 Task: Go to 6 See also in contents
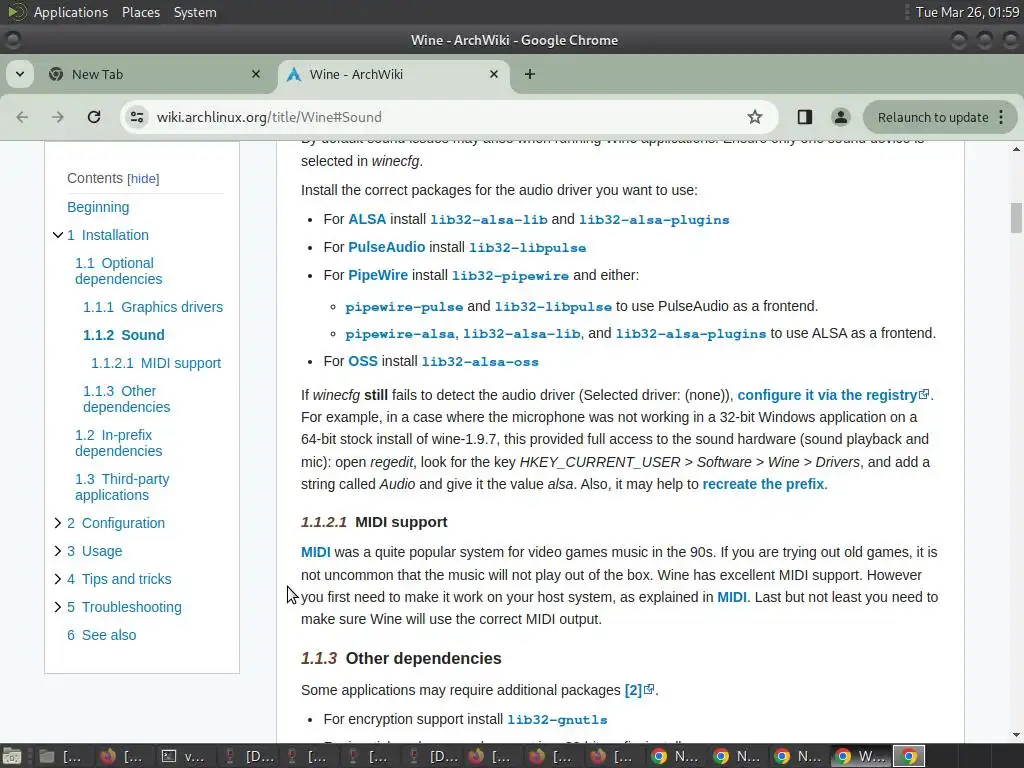(x=101, y=635)
